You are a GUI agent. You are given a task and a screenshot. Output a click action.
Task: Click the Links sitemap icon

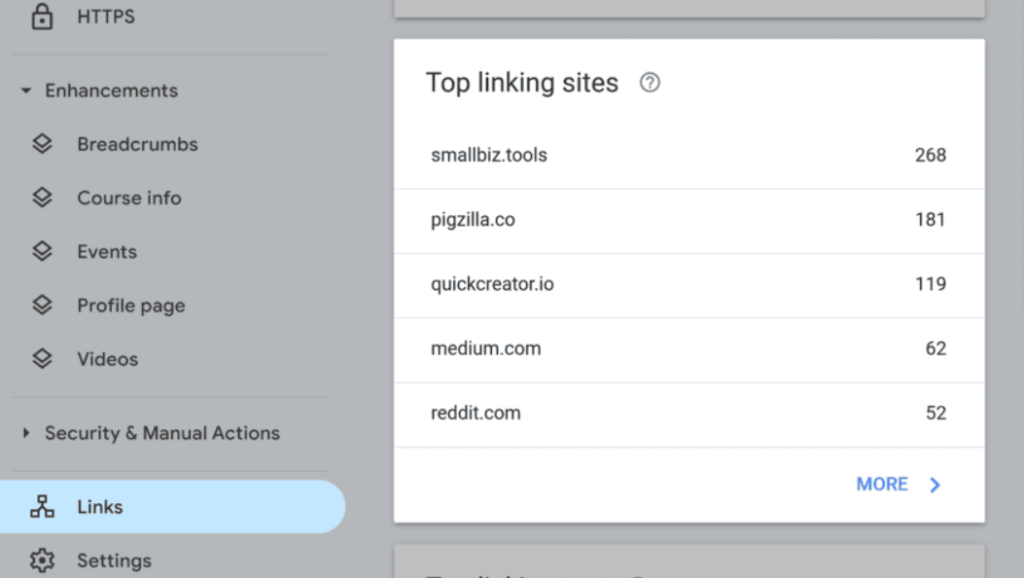42,507
